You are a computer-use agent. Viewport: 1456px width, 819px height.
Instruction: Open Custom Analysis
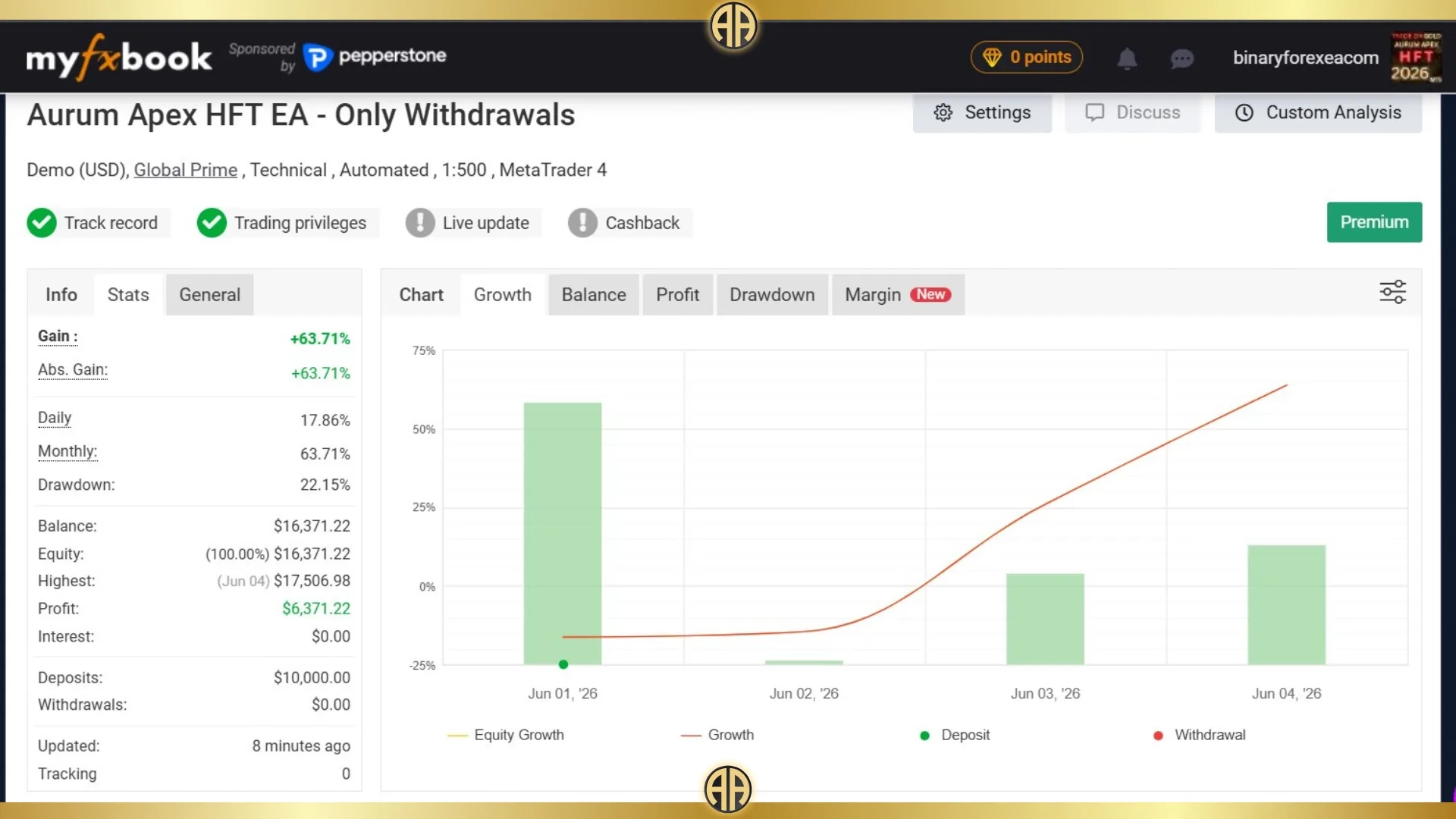[x=1318, y=112]
